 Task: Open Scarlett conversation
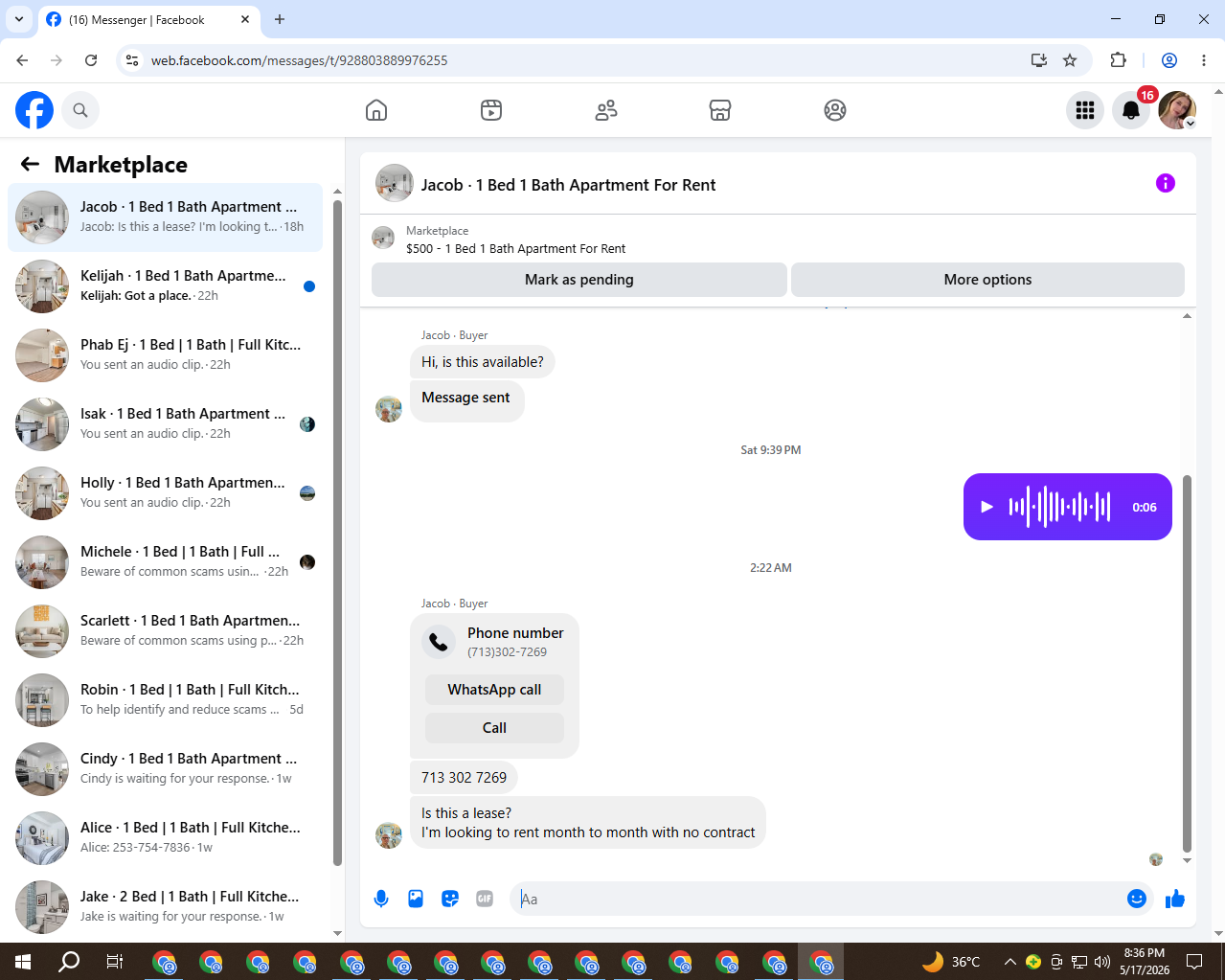pyautogui.click(x=166, y=631)
